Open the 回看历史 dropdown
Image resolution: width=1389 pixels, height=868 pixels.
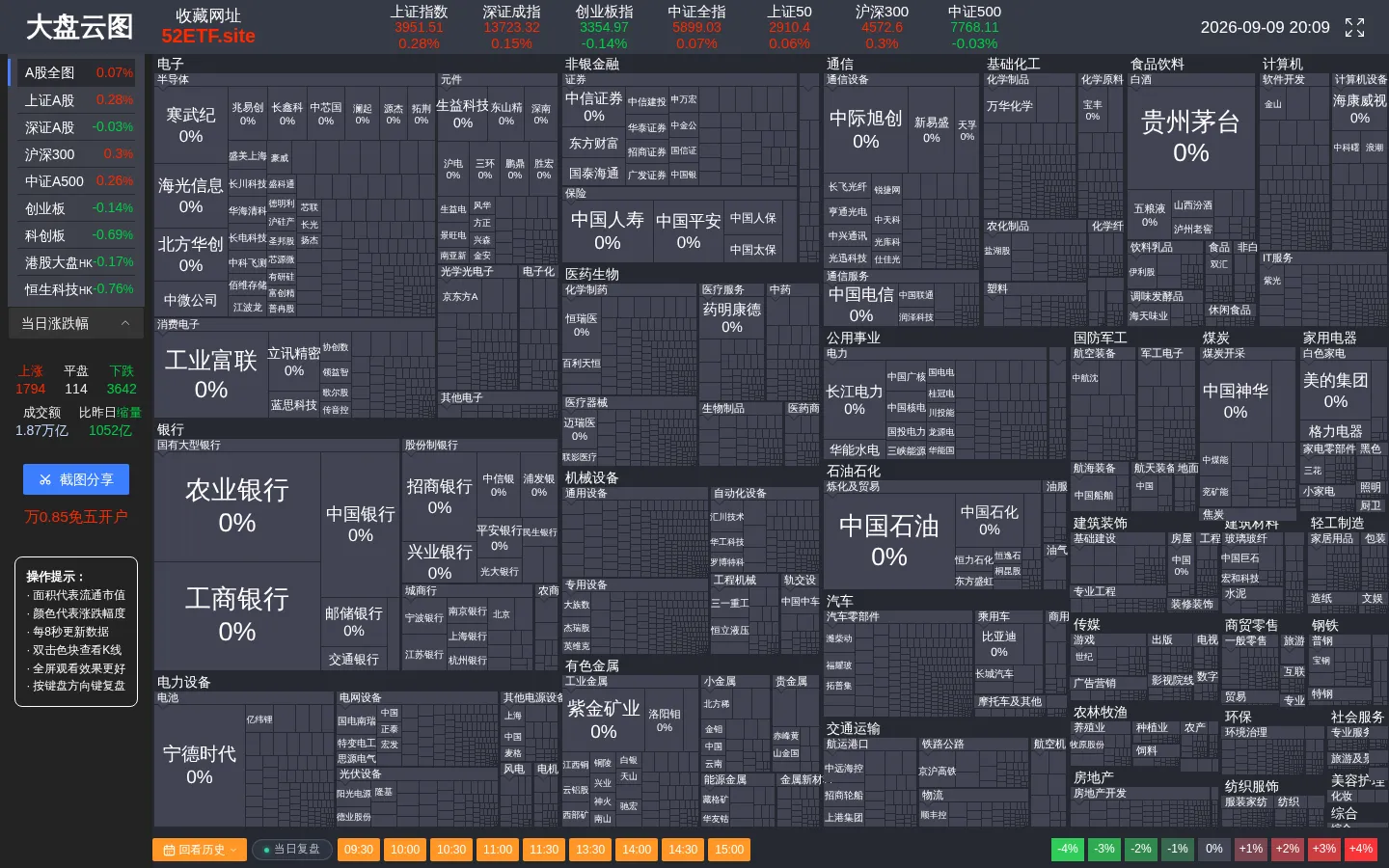200,850
